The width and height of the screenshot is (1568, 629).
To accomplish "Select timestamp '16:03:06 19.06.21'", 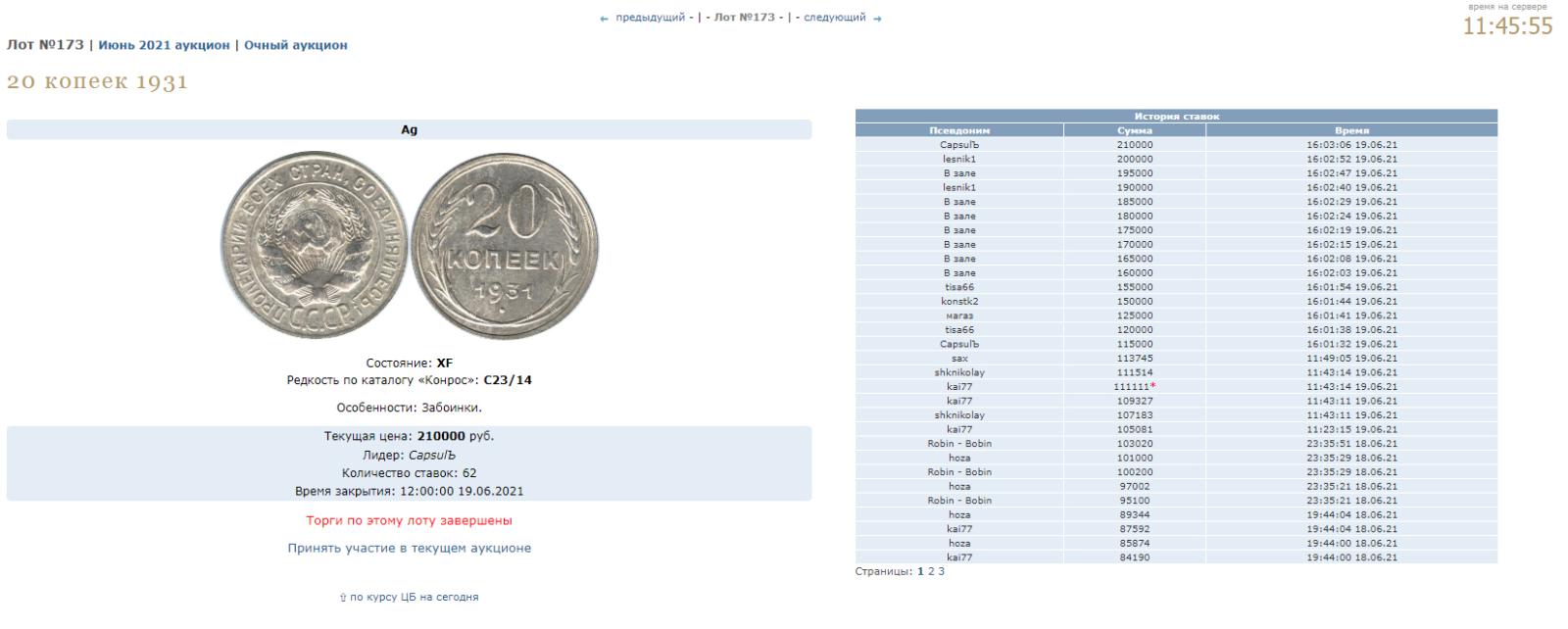I will pos(1351,144).
